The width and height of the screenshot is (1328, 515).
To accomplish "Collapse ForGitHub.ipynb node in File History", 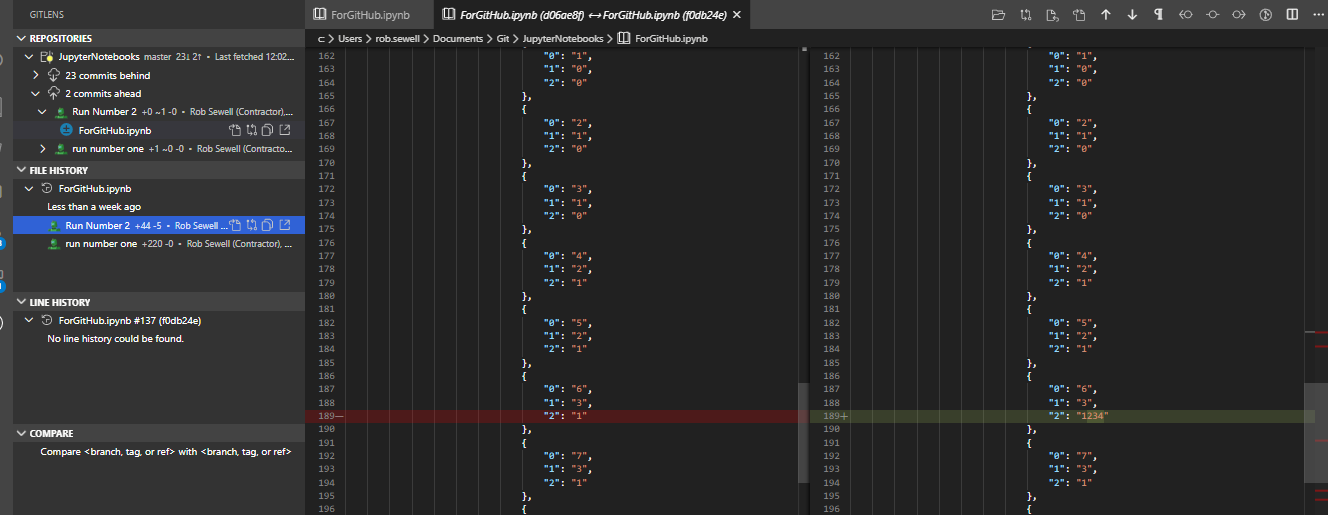I will [x=29, y=188].
